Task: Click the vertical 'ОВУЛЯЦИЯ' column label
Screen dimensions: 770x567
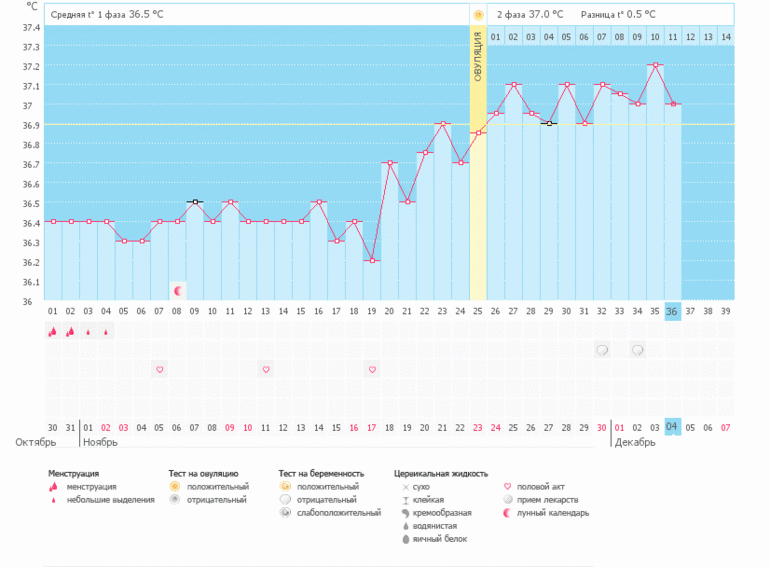Action: click(x=478, y=61)
